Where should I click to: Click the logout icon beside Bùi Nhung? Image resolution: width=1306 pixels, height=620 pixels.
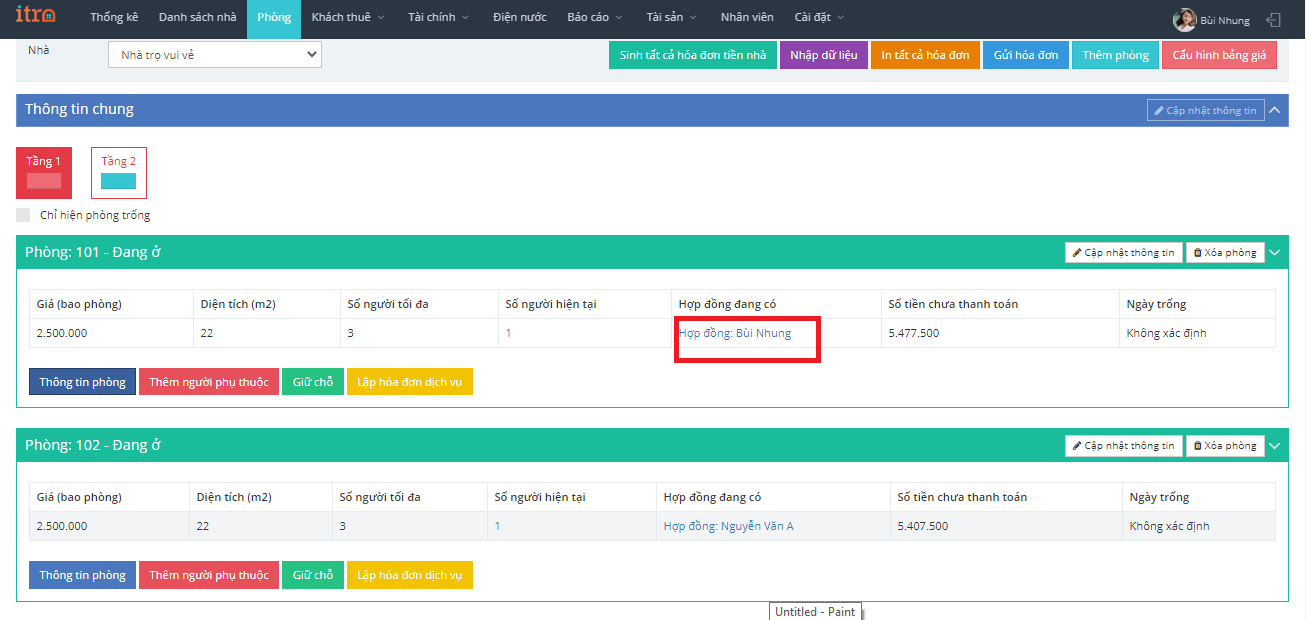click(1273, 20)
